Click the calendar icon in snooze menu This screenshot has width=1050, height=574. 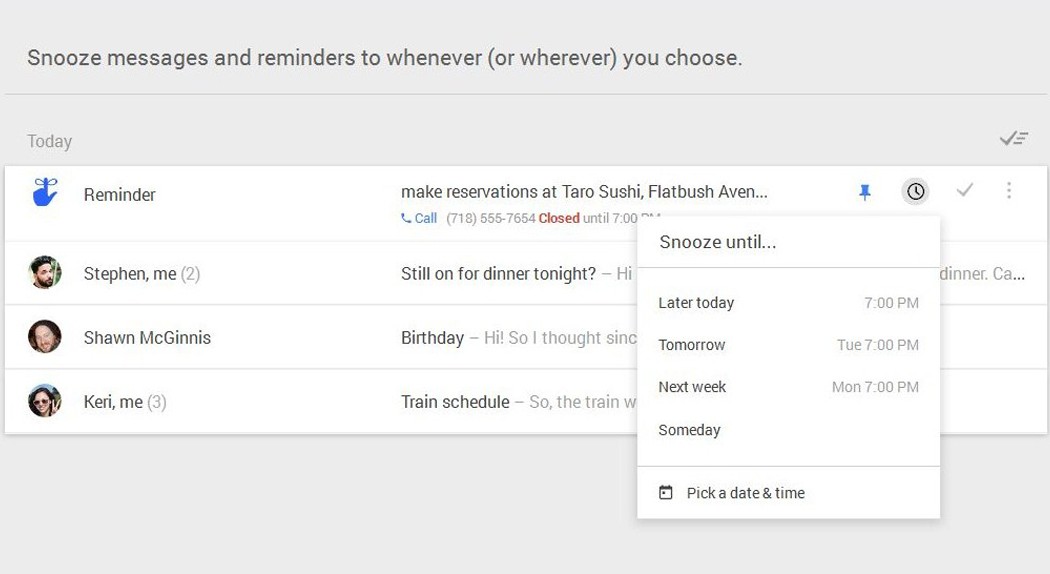click(x=666, y=493)
